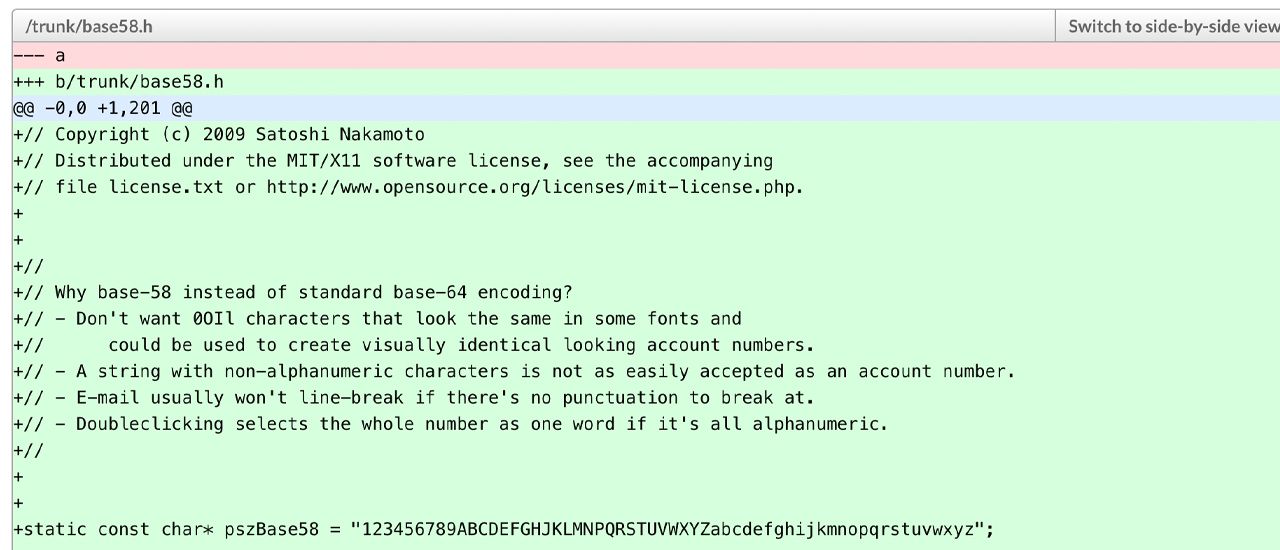Select the removed '--- a' diff line
The width and height of the screenshot is (1280, 550).
pos(40,56)
